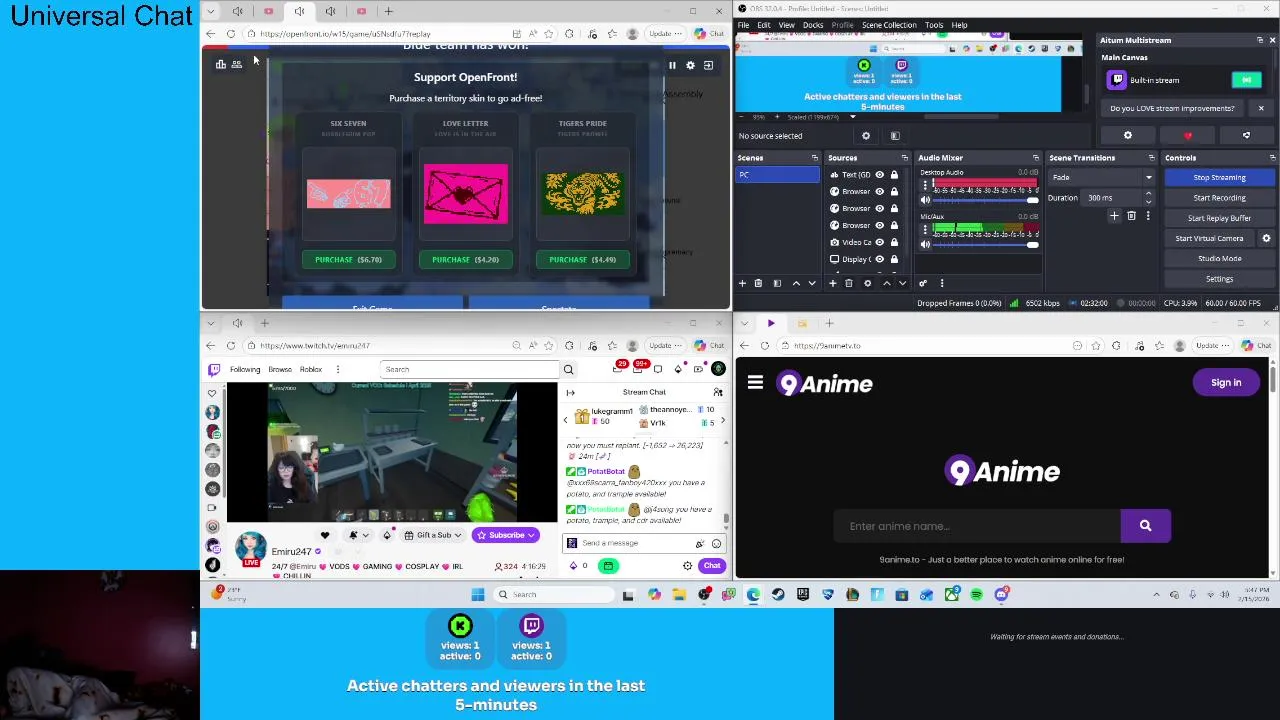Select the Love Letter skin thumbnail
Screen dimensions: 1280x720
coord(465,194)
